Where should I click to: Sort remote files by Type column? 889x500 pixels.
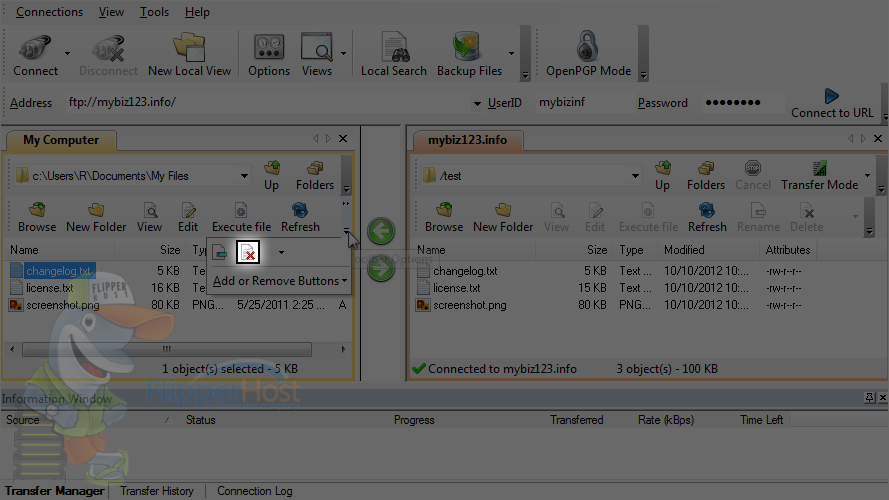[x=635, y=250]
